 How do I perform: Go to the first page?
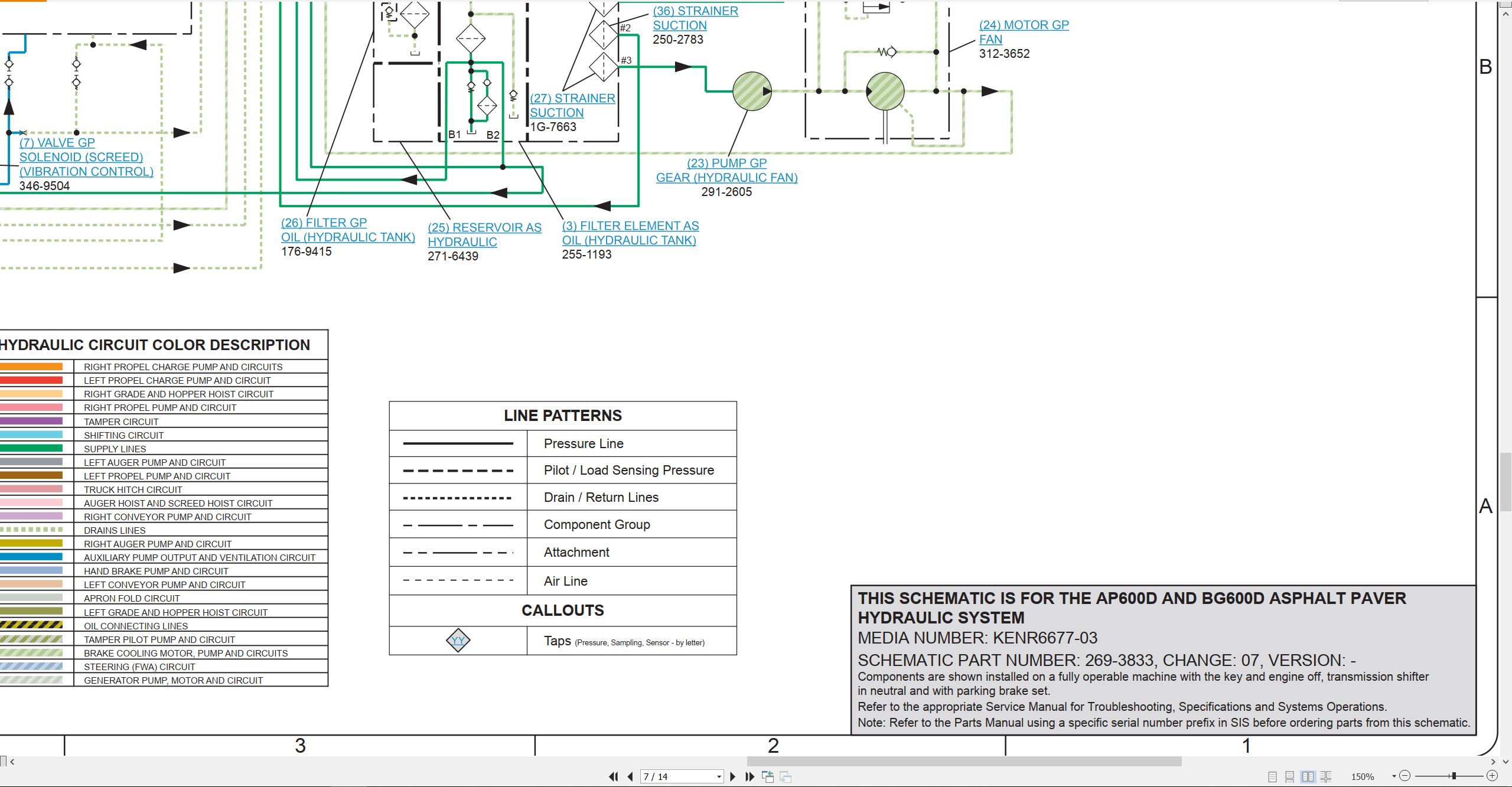point(614,776)
